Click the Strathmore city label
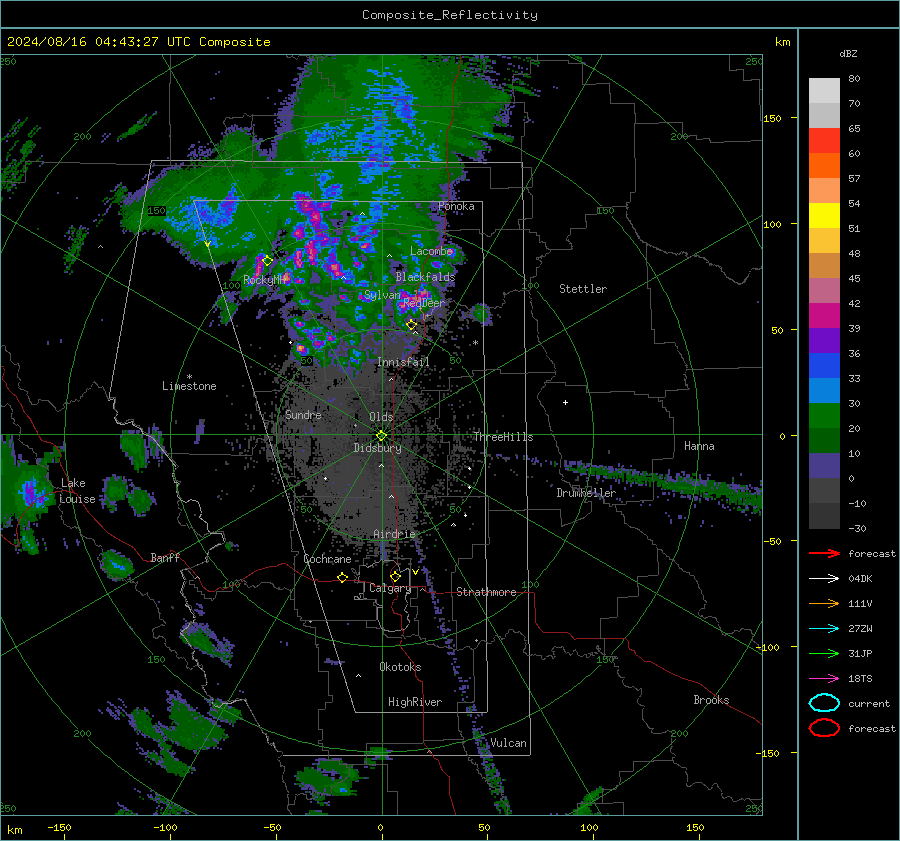The height and width of the screenshot is (841, 900). 486,592
